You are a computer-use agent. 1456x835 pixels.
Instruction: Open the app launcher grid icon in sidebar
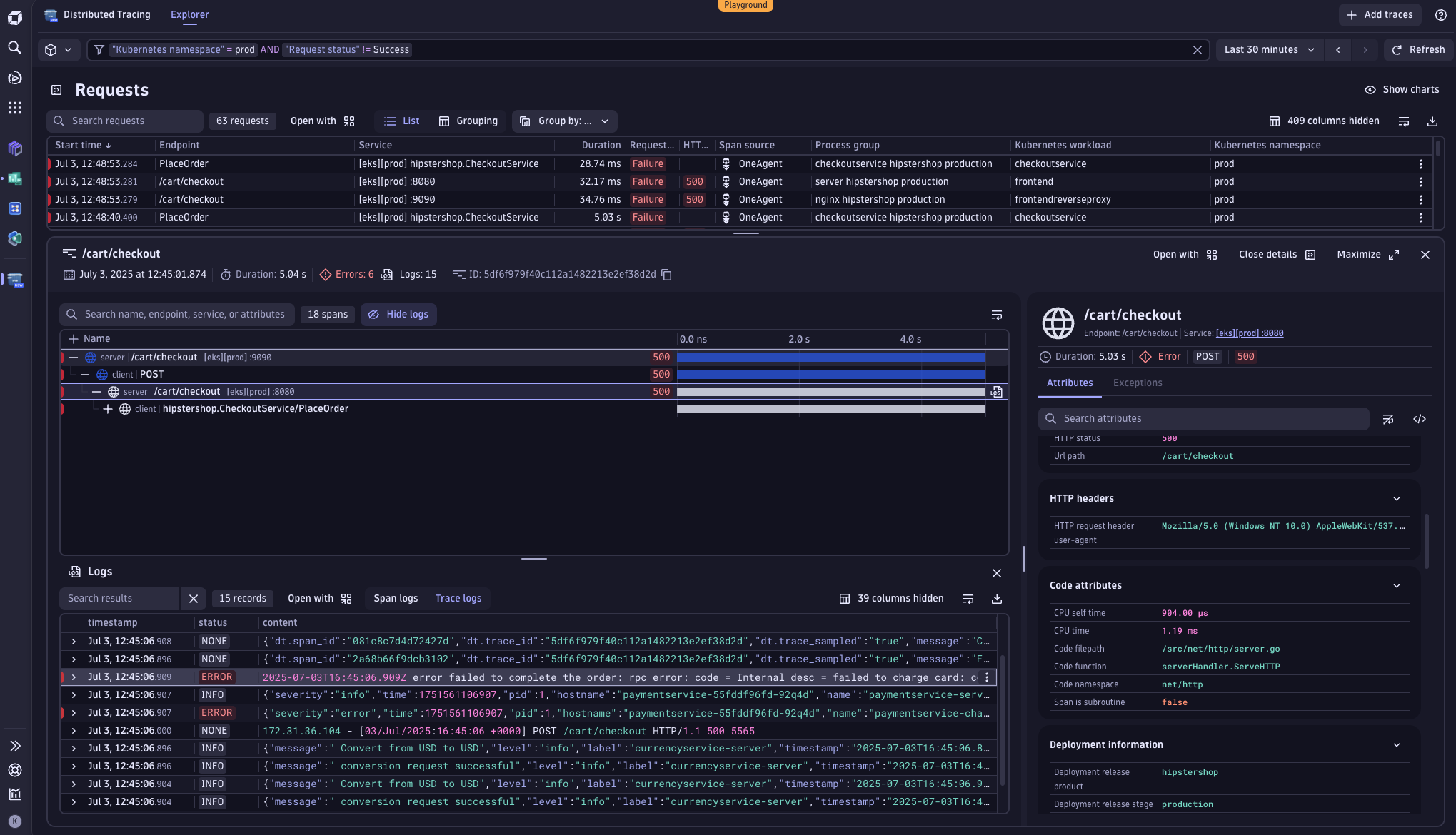[x=15, y=108]
